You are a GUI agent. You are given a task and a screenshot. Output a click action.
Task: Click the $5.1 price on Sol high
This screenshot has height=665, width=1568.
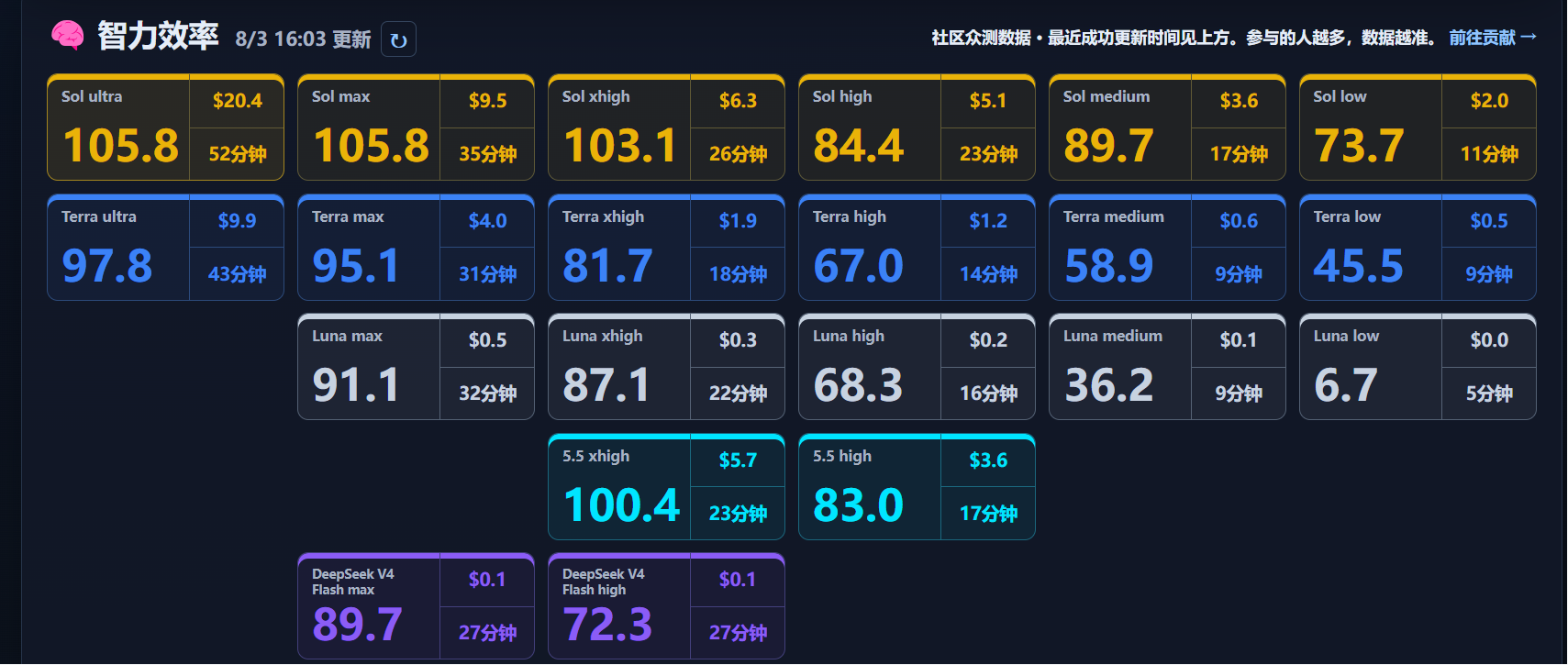(989, 101)
